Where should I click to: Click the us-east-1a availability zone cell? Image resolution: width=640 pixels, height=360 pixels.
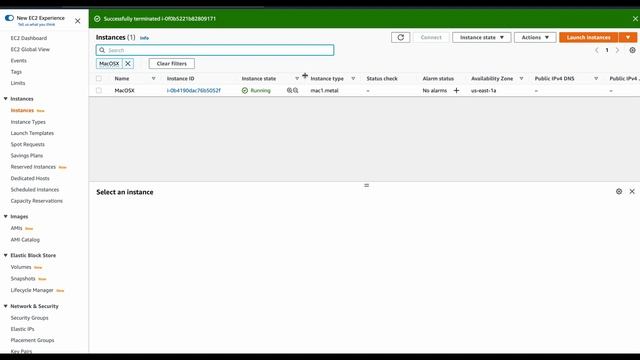coord(484,91)
